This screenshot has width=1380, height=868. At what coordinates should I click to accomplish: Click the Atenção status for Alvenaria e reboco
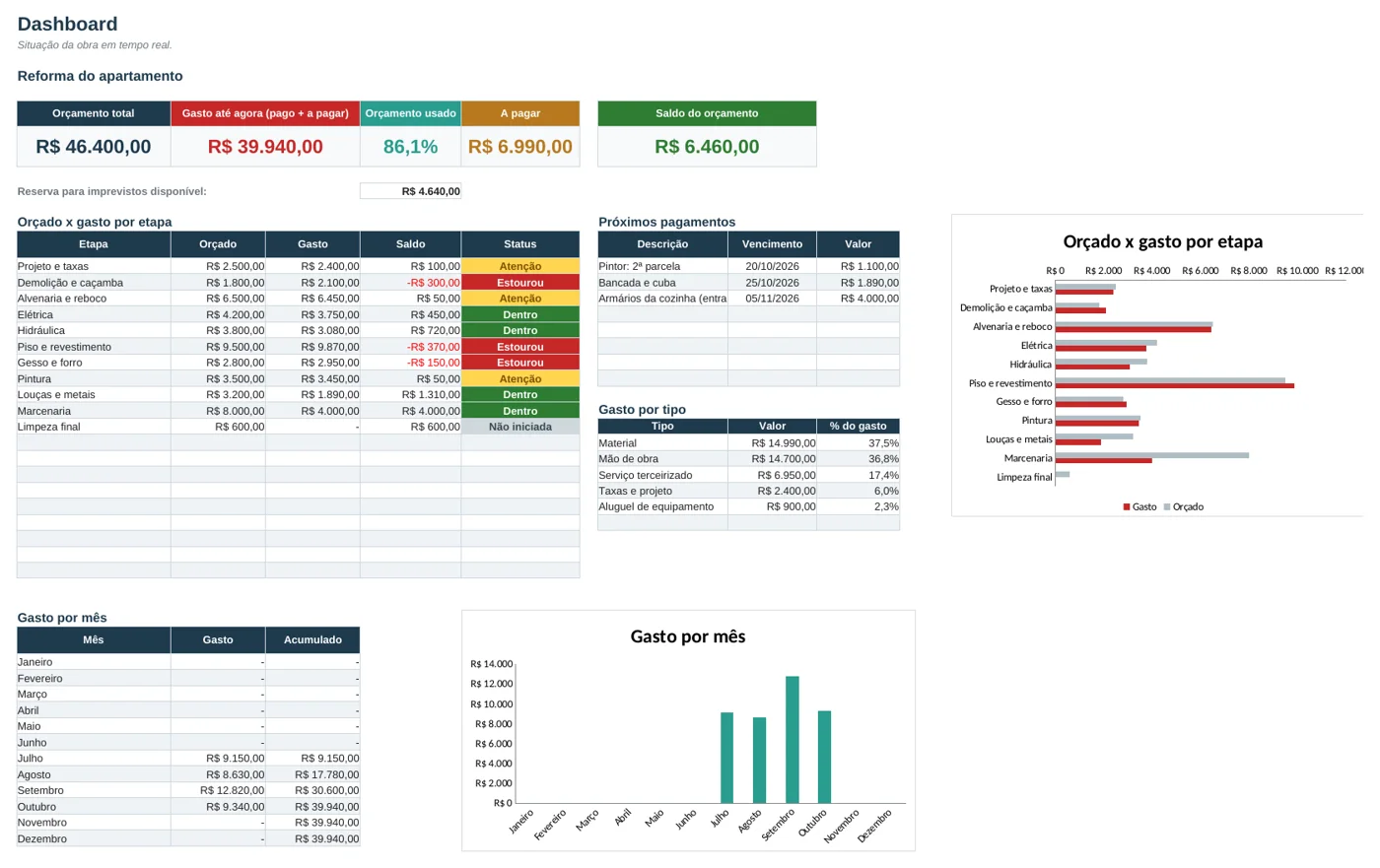tap(520, 299)
